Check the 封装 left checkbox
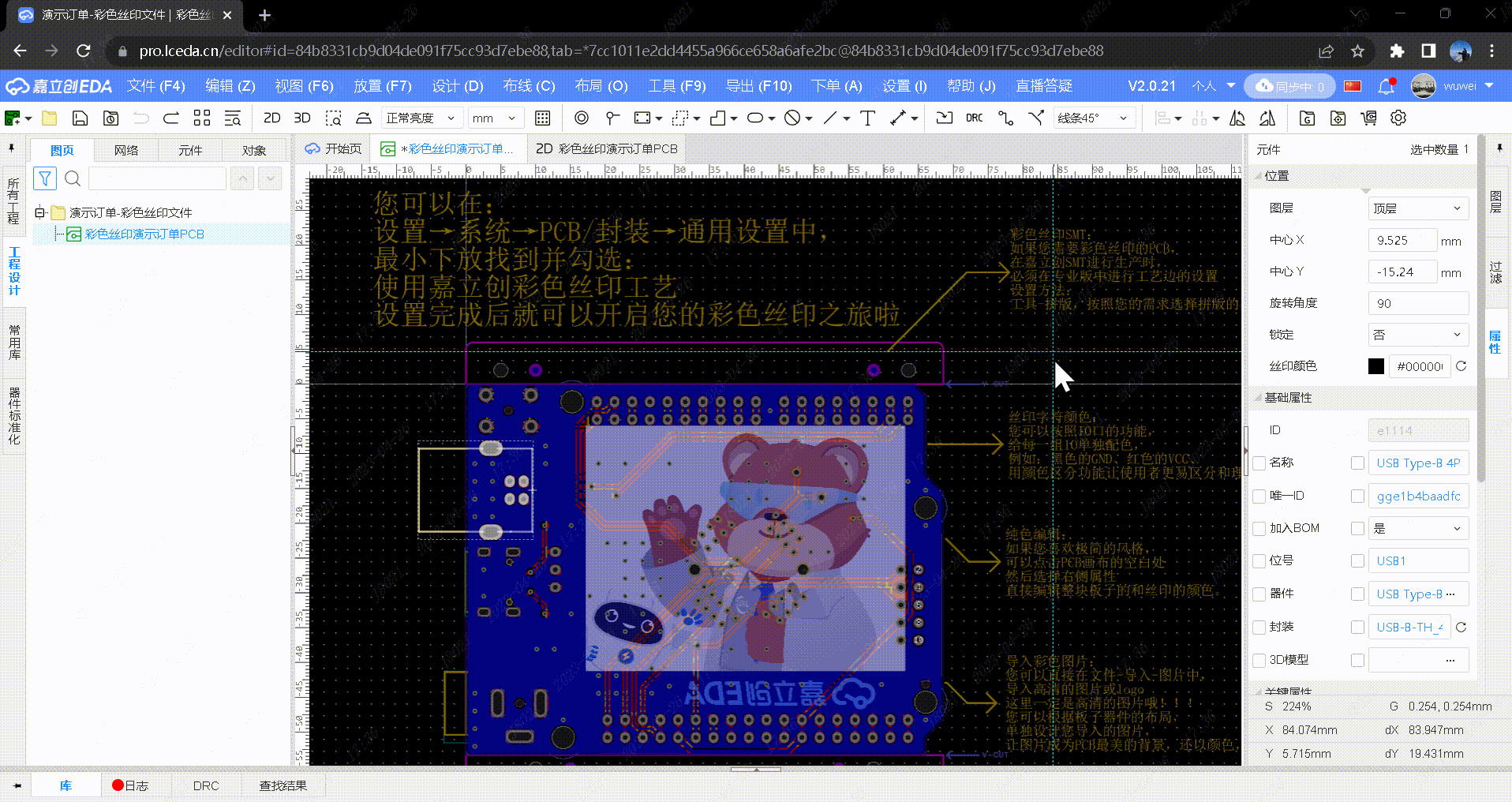Screen dimensions: 1512x802 (x=1259, y=627)
